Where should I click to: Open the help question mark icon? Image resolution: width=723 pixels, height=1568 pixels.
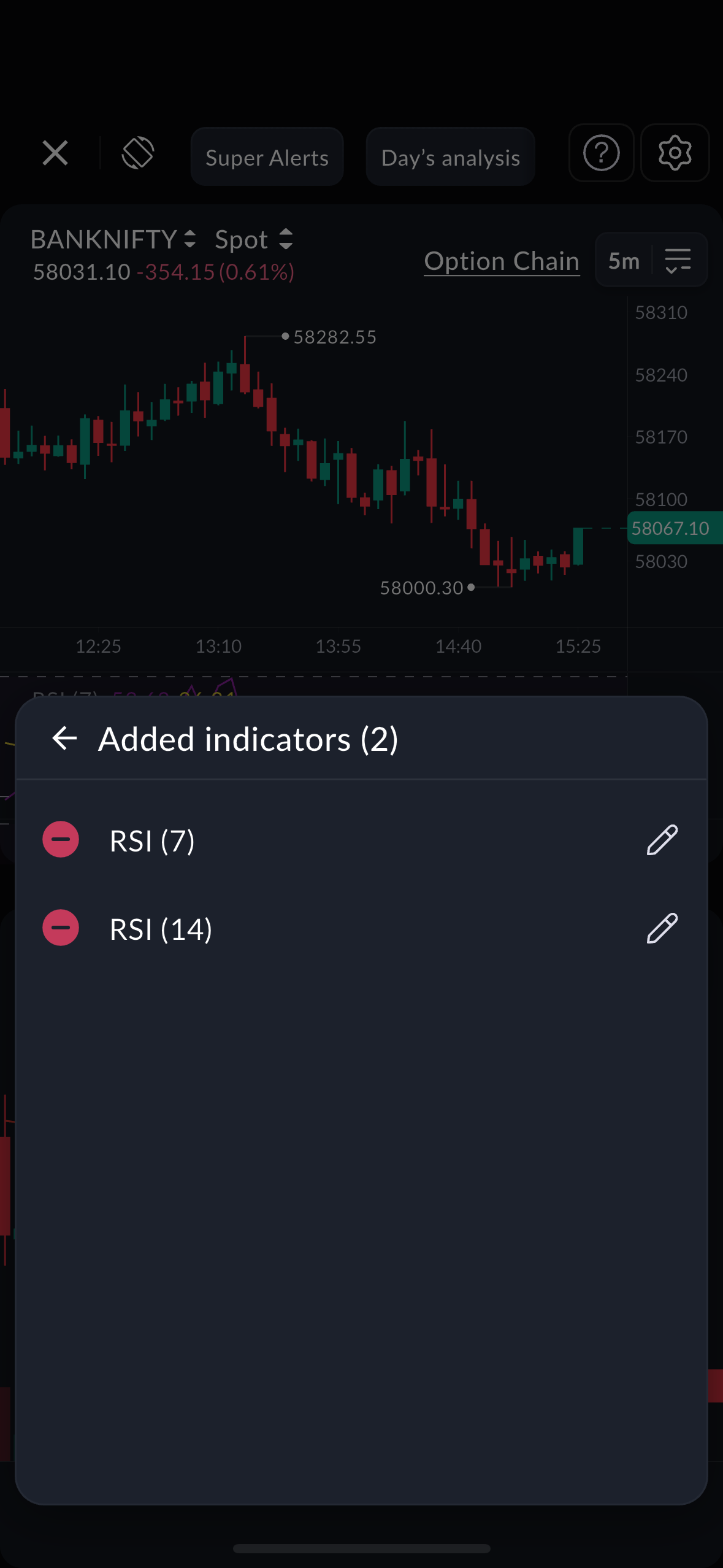click(x=601, y=153)
